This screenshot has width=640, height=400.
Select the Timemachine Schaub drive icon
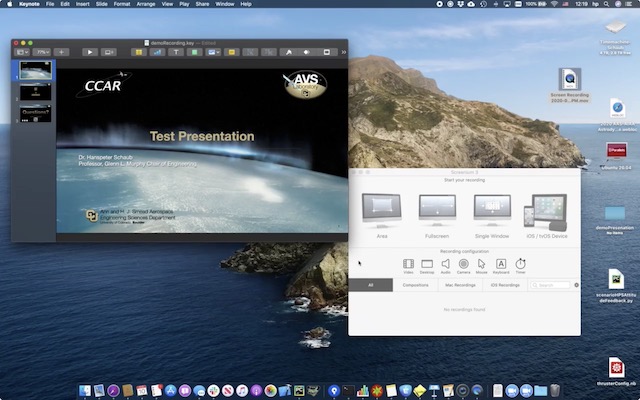pos(616,38)
